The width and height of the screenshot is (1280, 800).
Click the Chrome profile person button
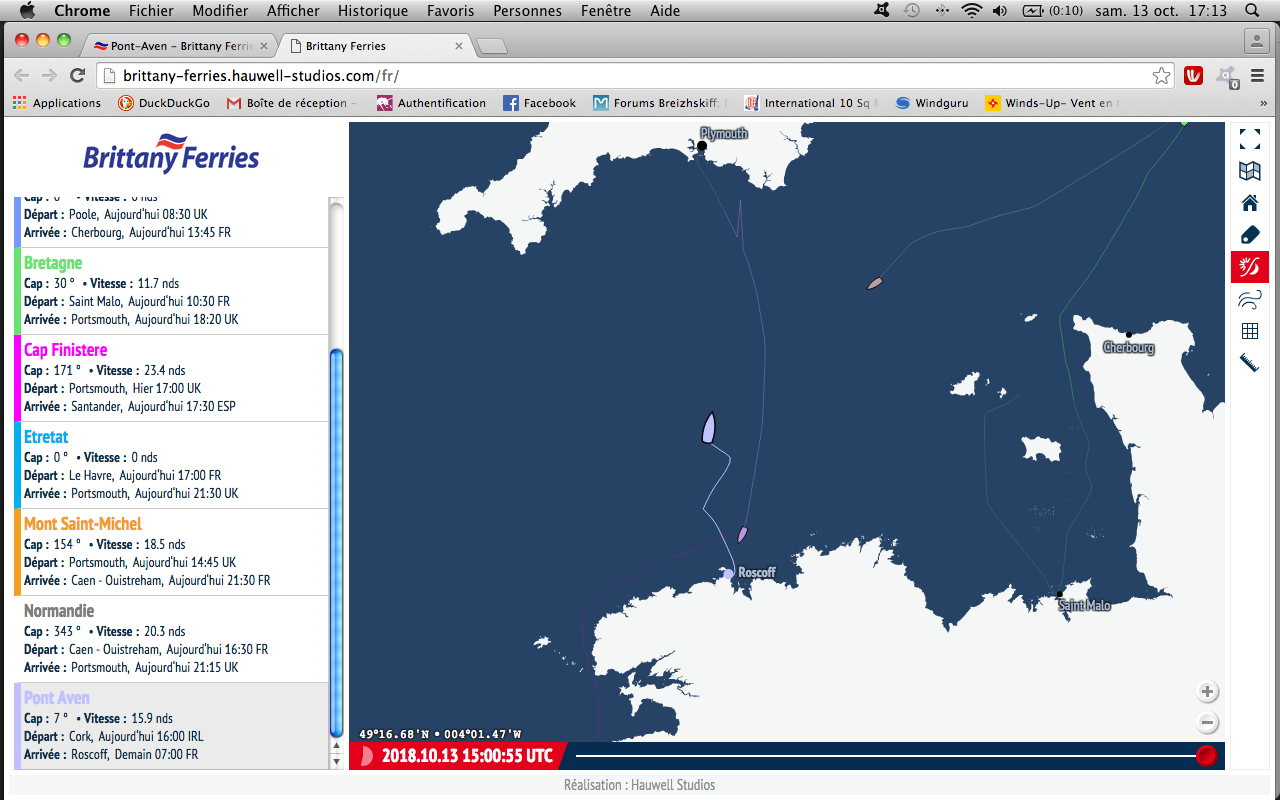(x=1256, y=41)
